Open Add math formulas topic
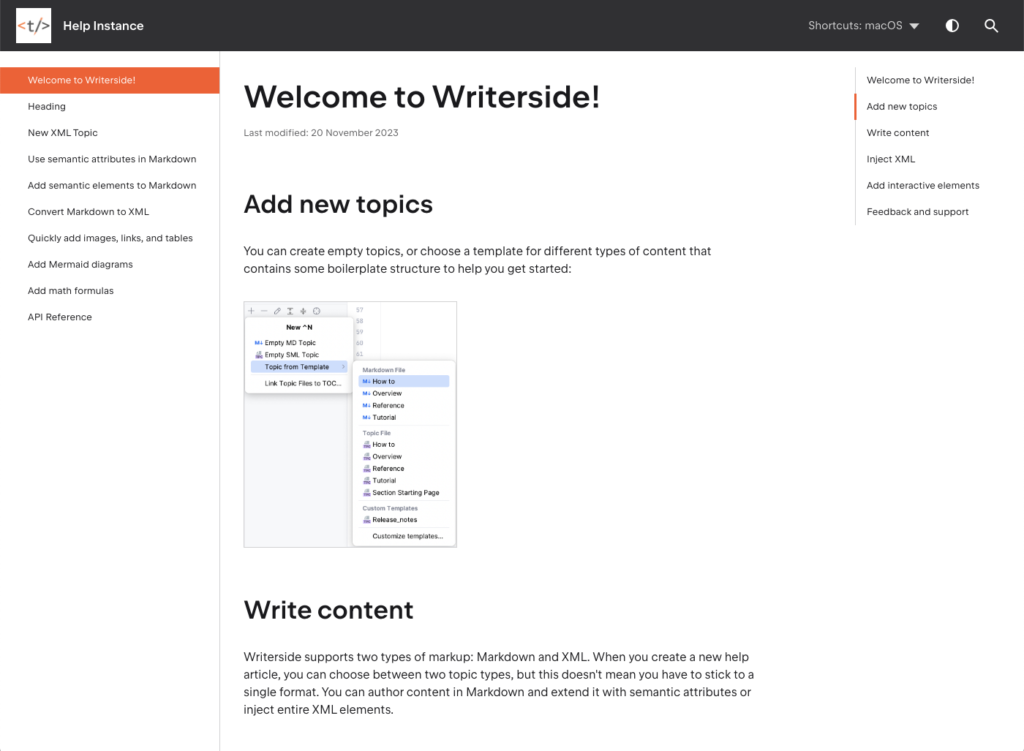Viewport: 1024px width, 751px height. point(71,291)
